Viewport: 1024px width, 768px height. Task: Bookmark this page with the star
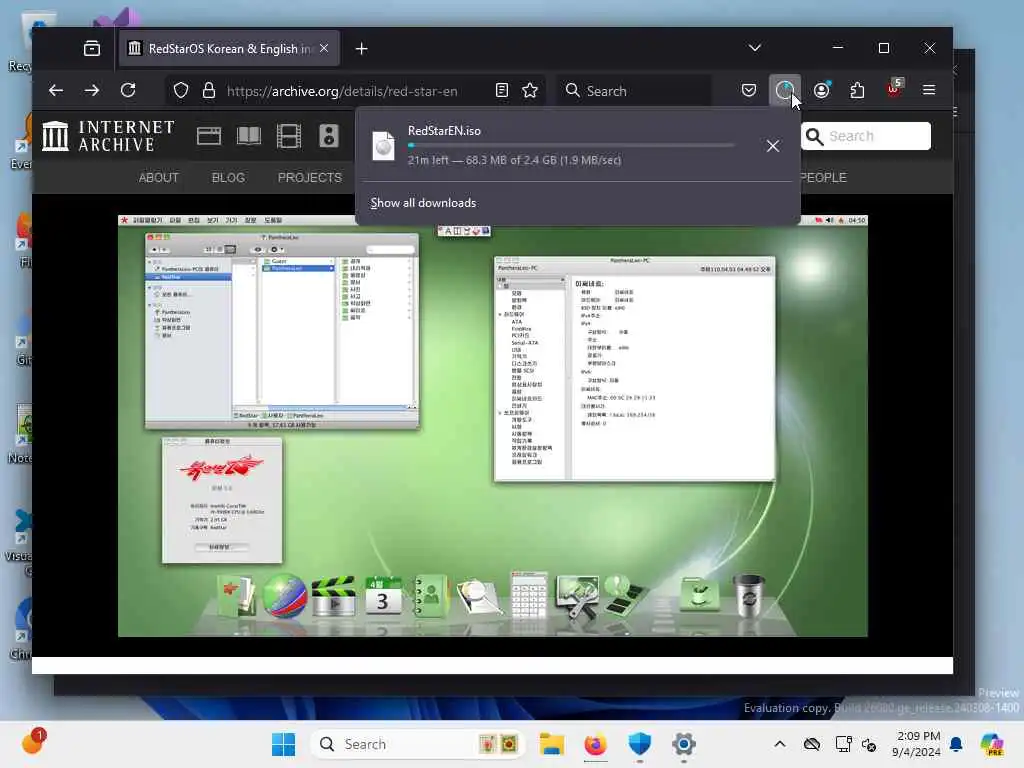(530, 90)
